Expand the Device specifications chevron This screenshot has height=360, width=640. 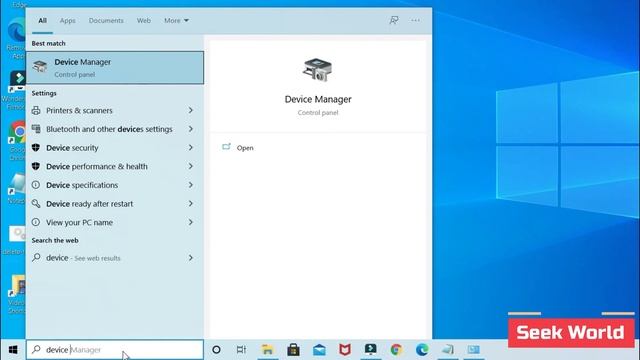(x=191, y=185)
